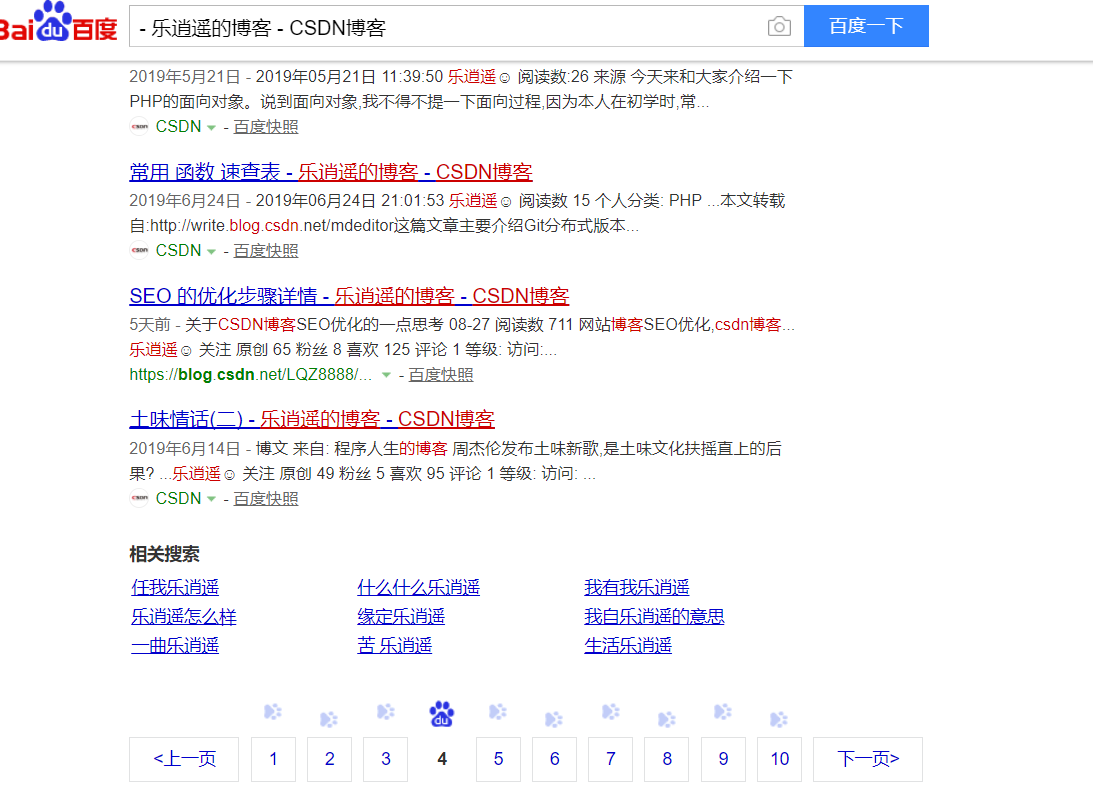Click the Baidu logo
This screenshot has width=1093, height=802.
pos(58,22)
